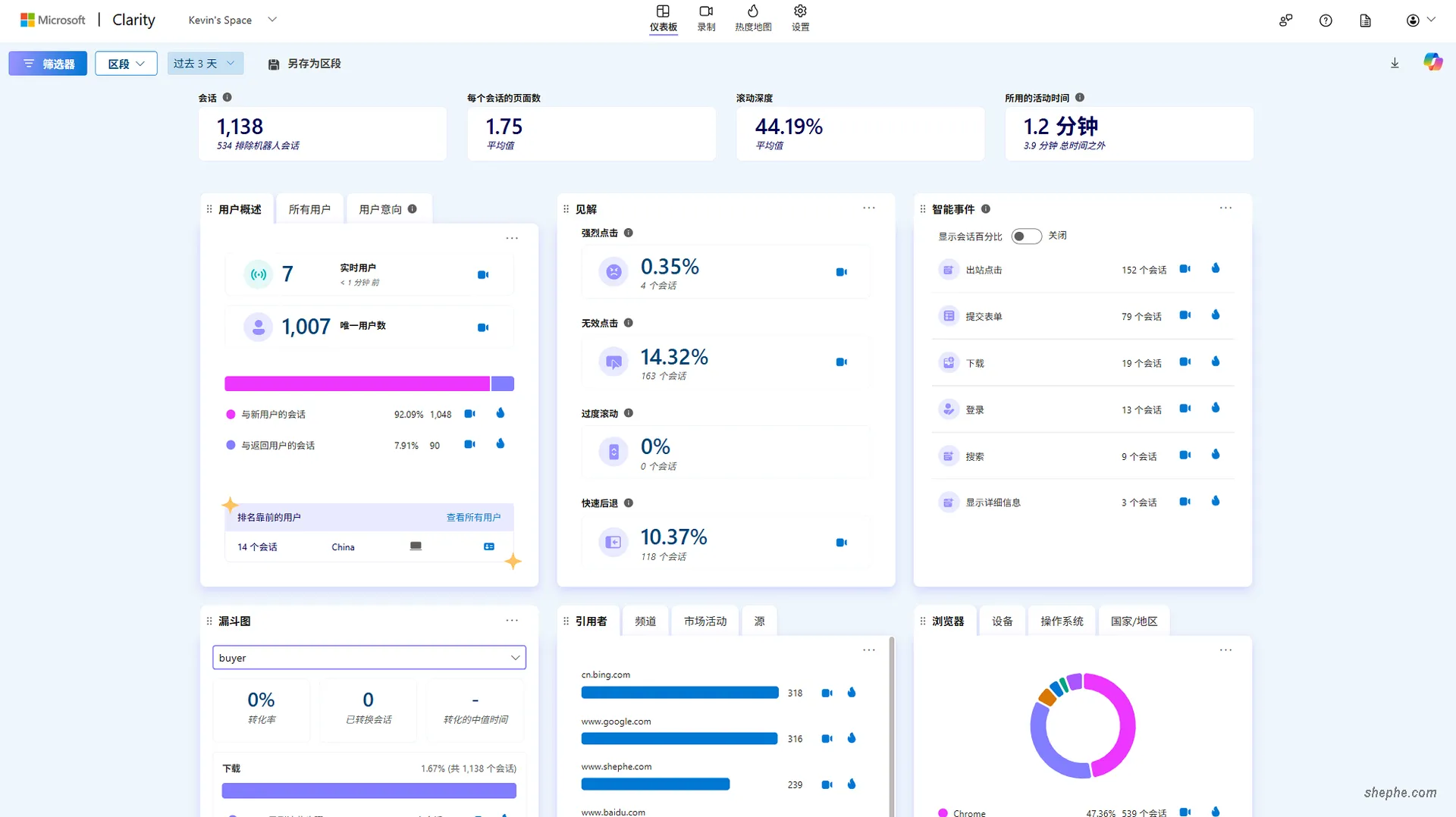This screenshot has height=817, width=1456.
Task: View heatmap for cn.bing.com referrer
Action: click(x=852, y=693)
